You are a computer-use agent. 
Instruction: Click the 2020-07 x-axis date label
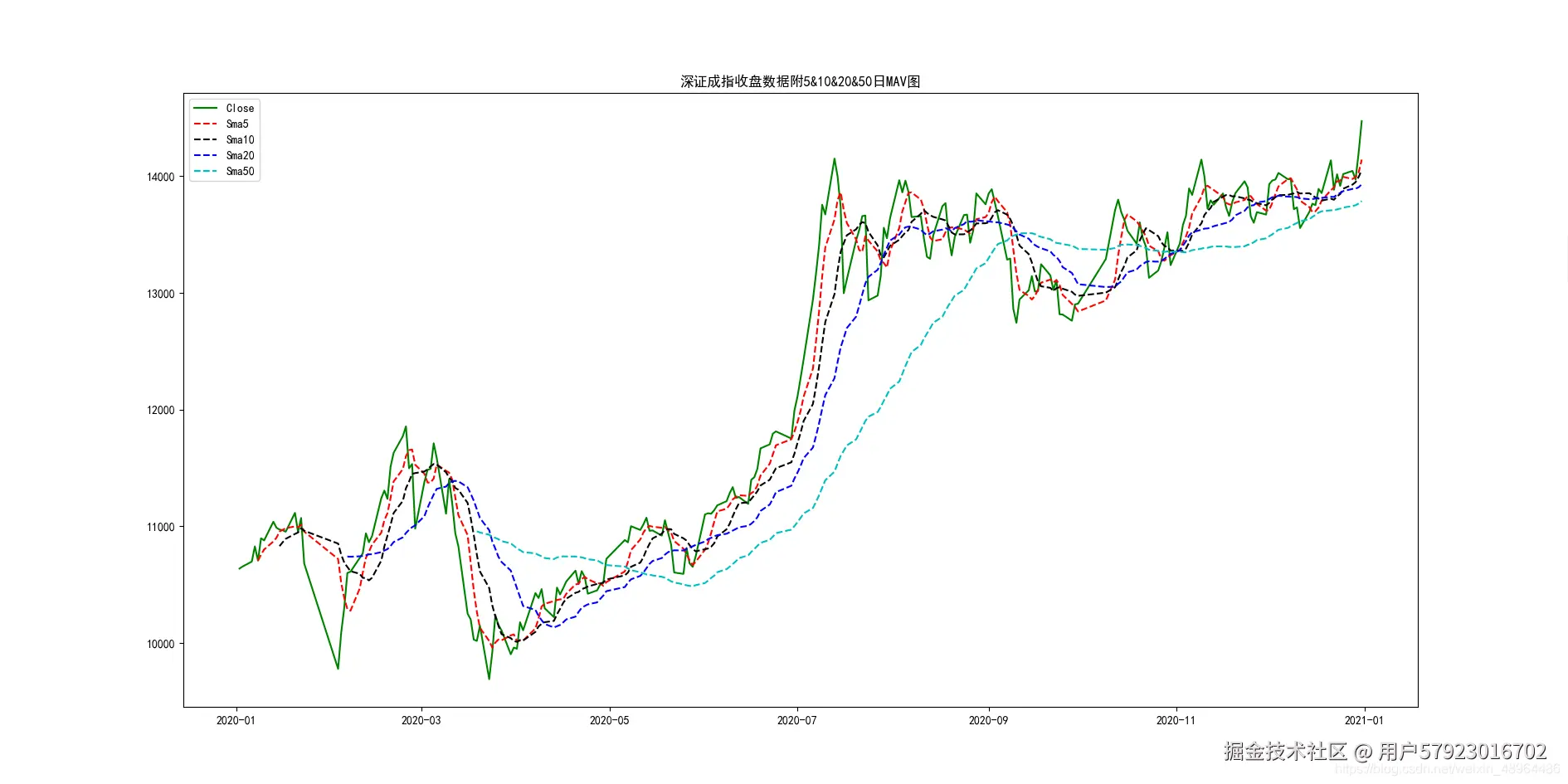(x=797, y=720)
